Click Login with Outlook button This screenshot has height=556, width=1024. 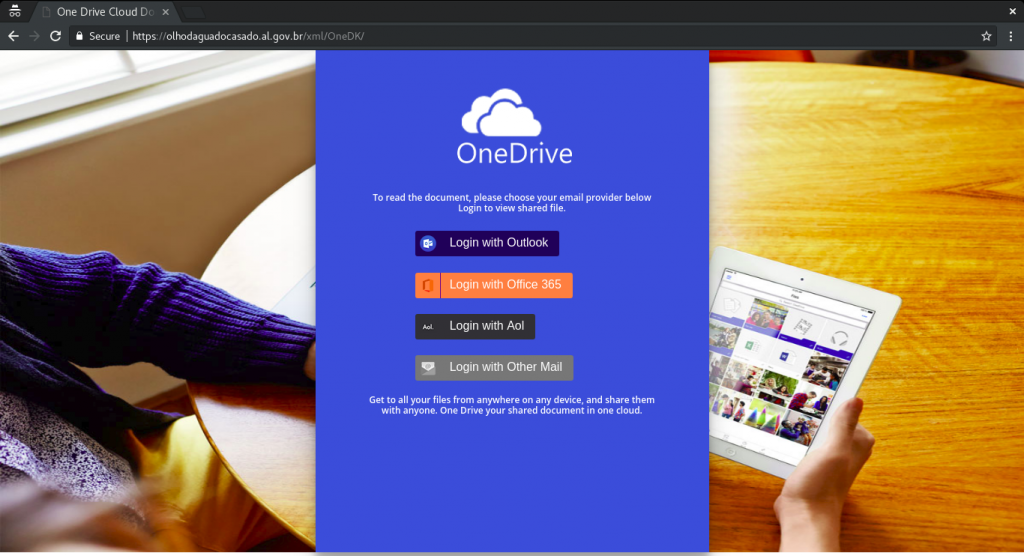point(487,243)
